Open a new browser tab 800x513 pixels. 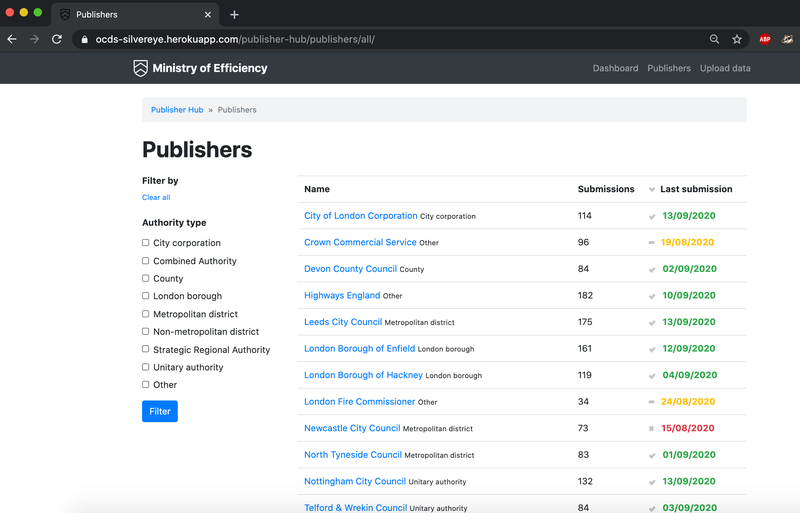point(234,15)
